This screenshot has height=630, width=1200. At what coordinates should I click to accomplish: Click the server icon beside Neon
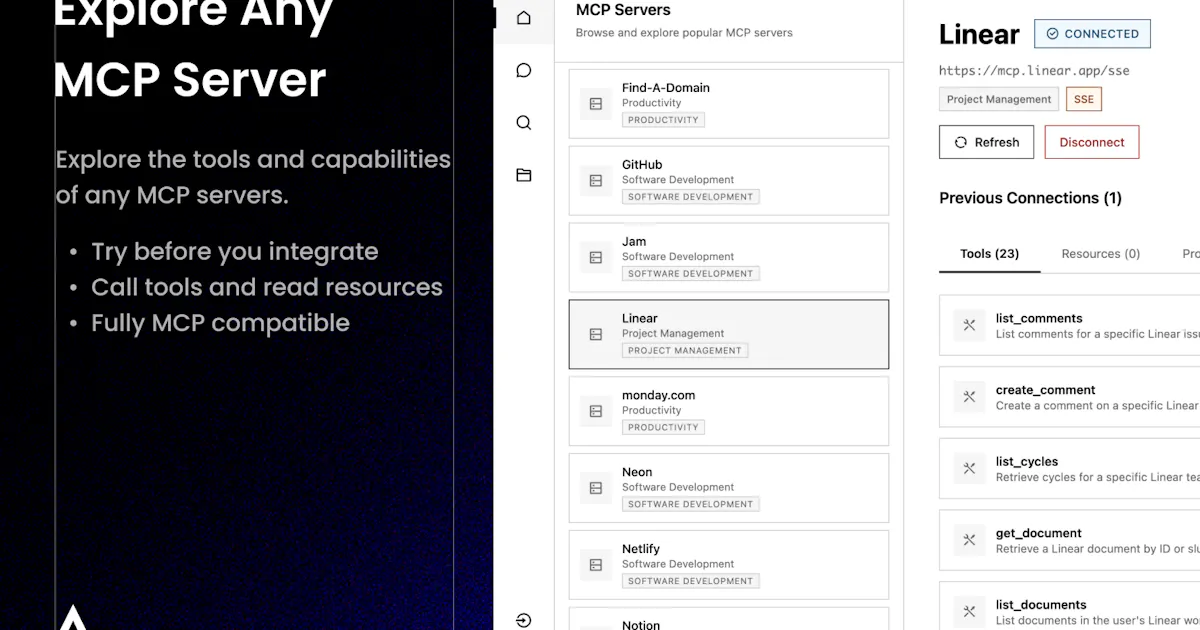tap(596, 488)
